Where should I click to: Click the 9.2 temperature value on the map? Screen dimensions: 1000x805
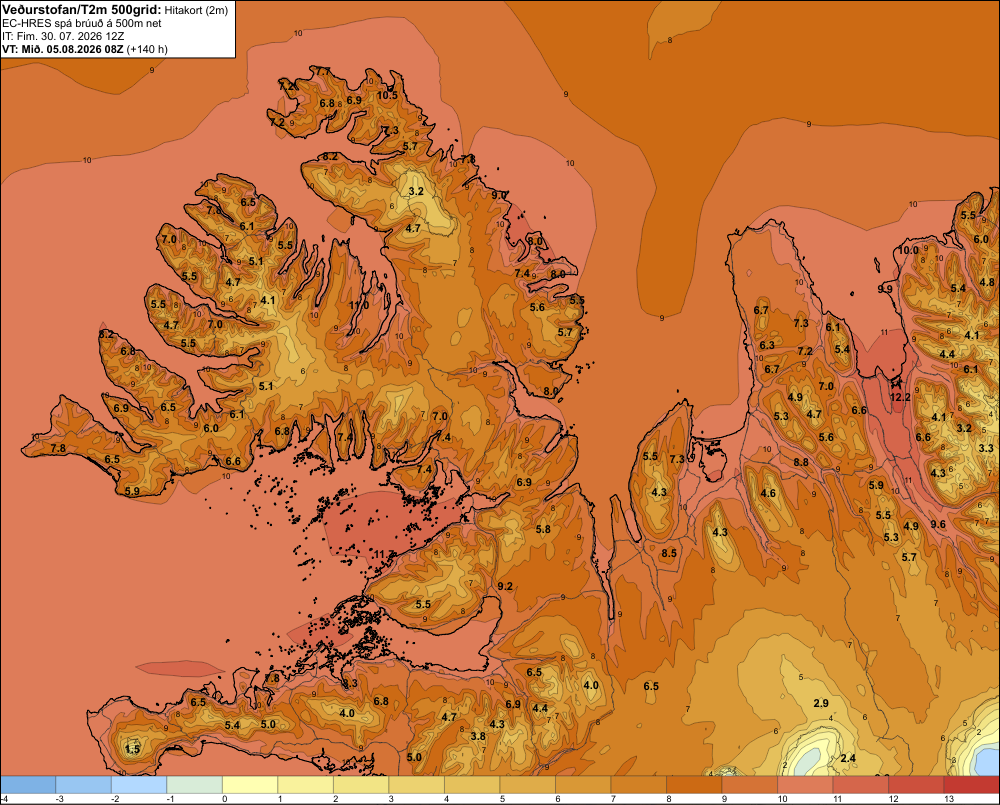tap(504, 586)
